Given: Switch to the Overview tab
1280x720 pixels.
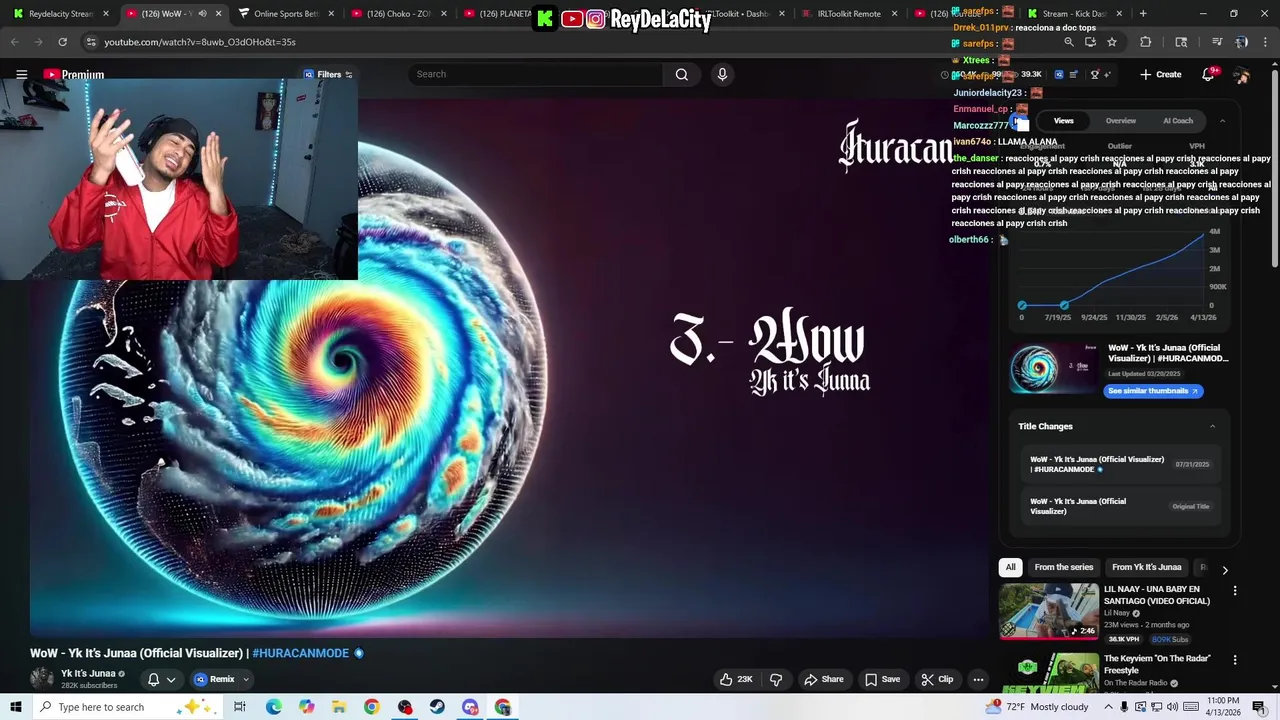Looking at the screenshot, I should [1120, 121].
